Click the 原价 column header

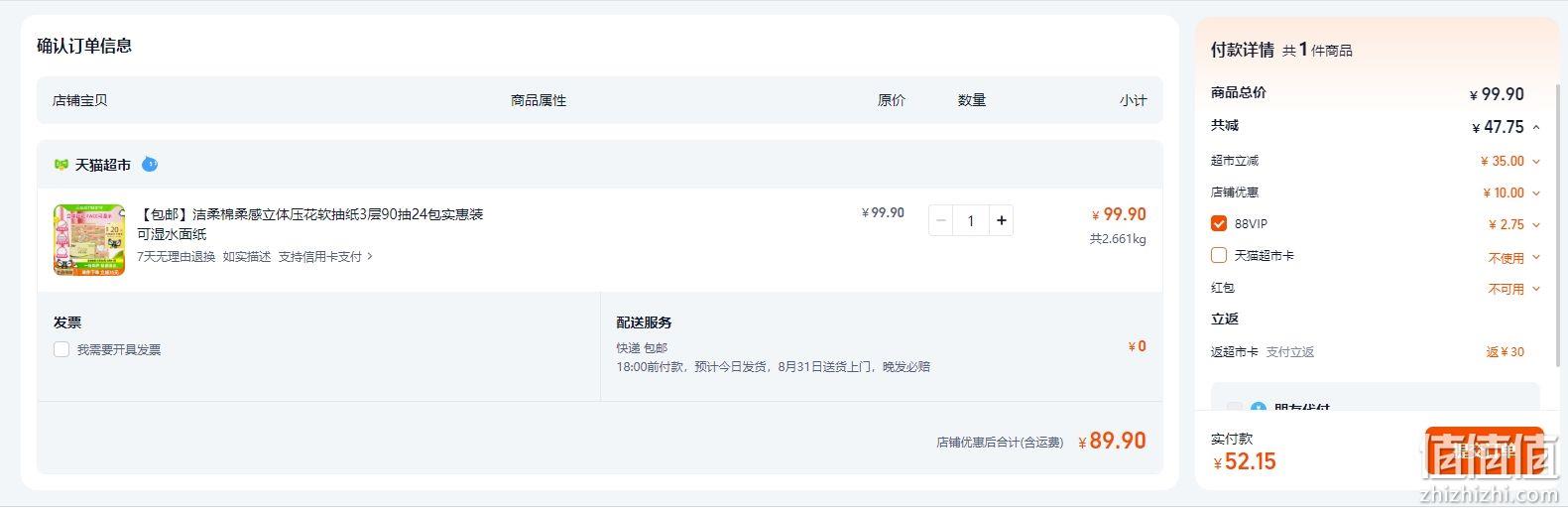(892, 100)
